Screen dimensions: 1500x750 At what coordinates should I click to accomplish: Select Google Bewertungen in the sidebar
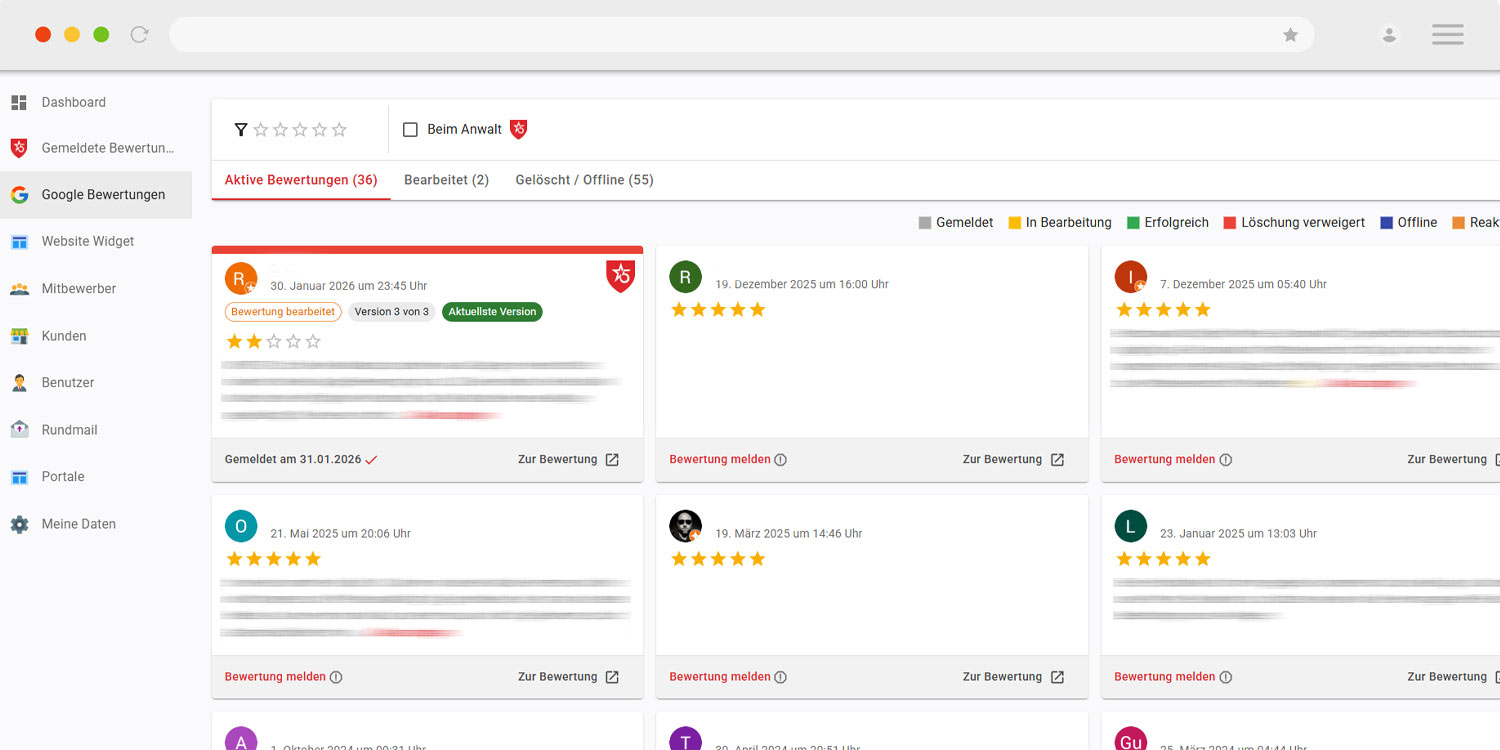click(x=96, y=195)
